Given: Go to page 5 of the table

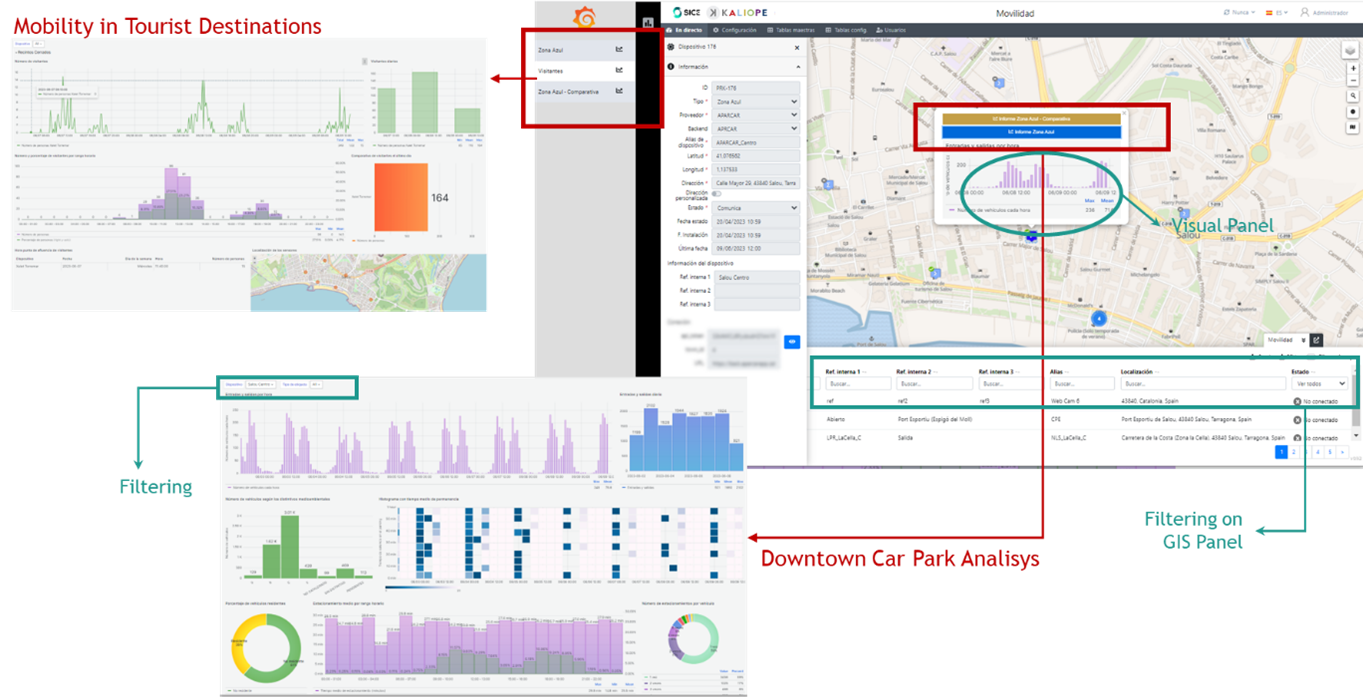Looking at the screenshot, I should pos(1330,453).
